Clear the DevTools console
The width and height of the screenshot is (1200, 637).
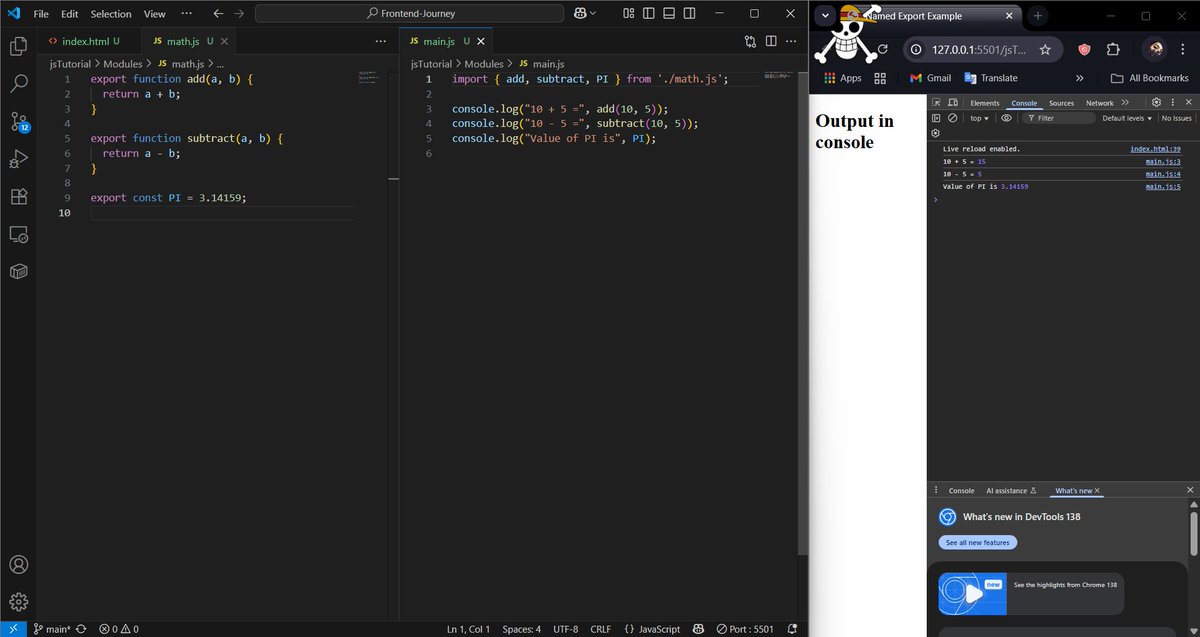point(953,118)
